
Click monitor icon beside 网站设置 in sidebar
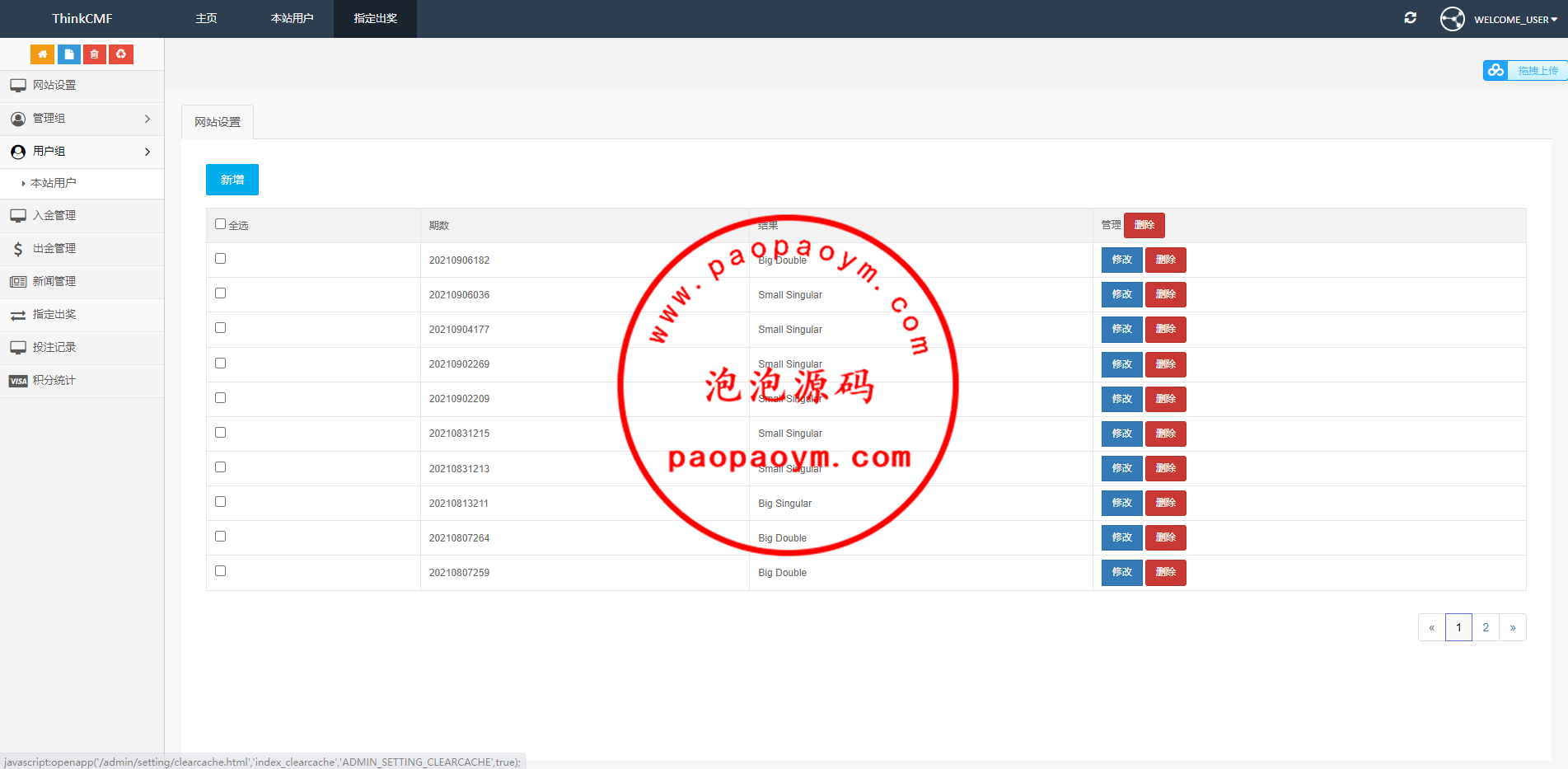click(18, 86)
